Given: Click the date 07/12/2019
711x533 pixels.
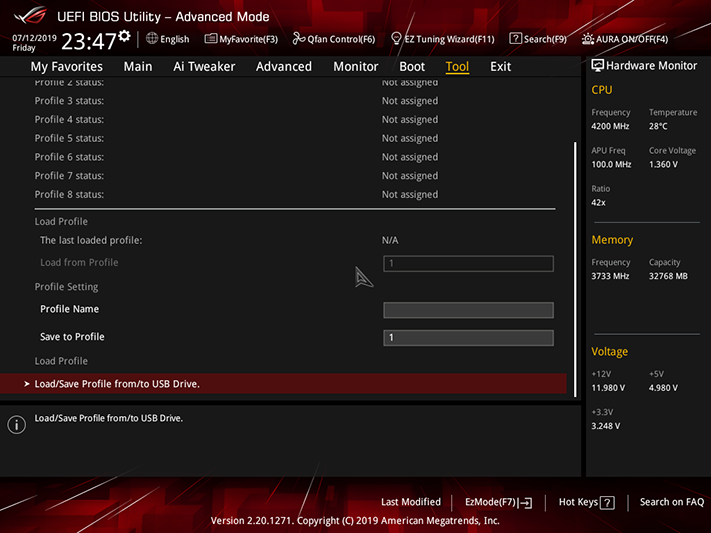Looking at the screenshot, I should [34, 38].
